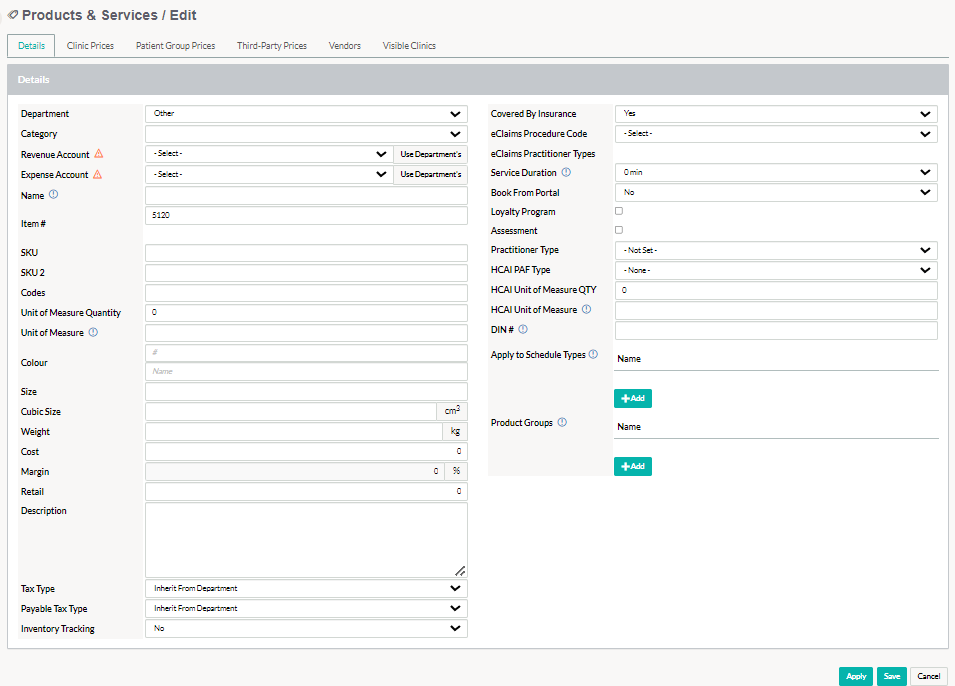This screenshot has width=955, height=686.
Task: Switch to the Vendors tab
Action: 345,46
